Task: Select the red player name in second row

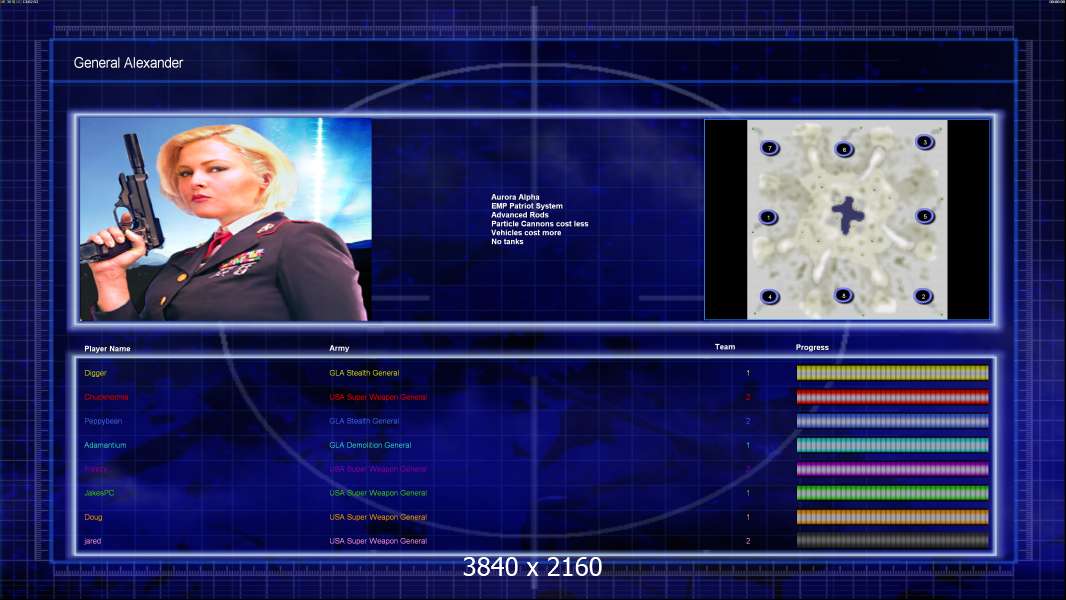Action: (106, 397)
